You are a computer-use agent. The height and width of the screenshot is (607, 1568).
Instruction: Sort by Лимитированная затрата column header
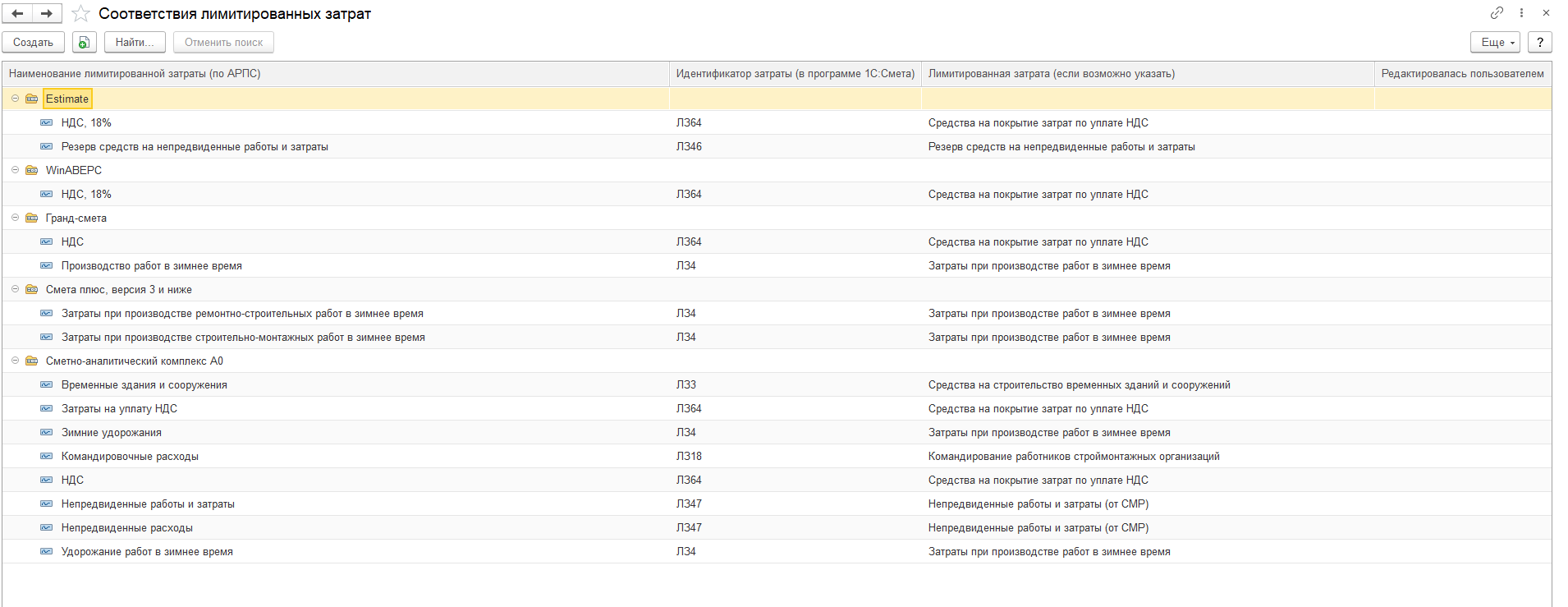(x=1148, y=74)
